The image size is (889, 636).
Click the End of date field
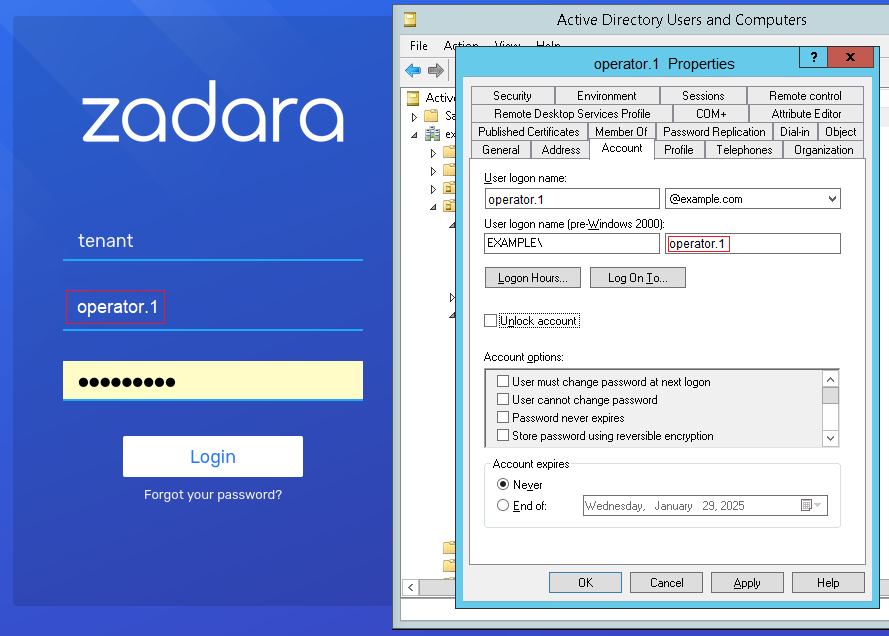[705, 506]
